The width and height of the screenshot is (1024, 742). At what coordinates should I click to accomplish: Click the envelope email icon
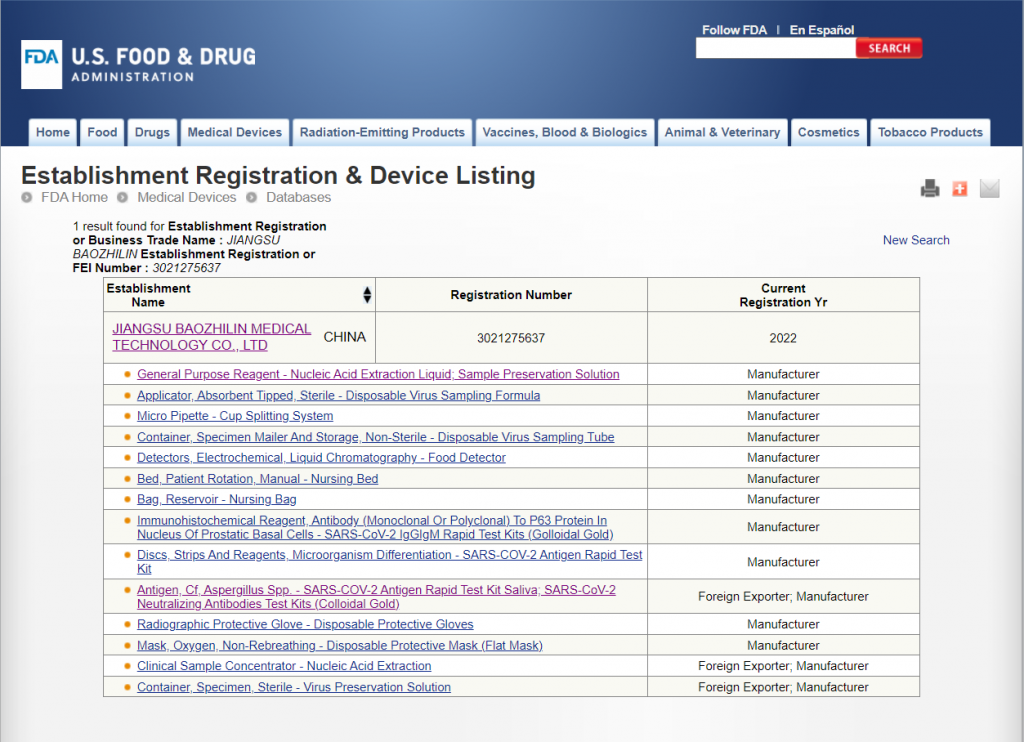tap(989, 188)
